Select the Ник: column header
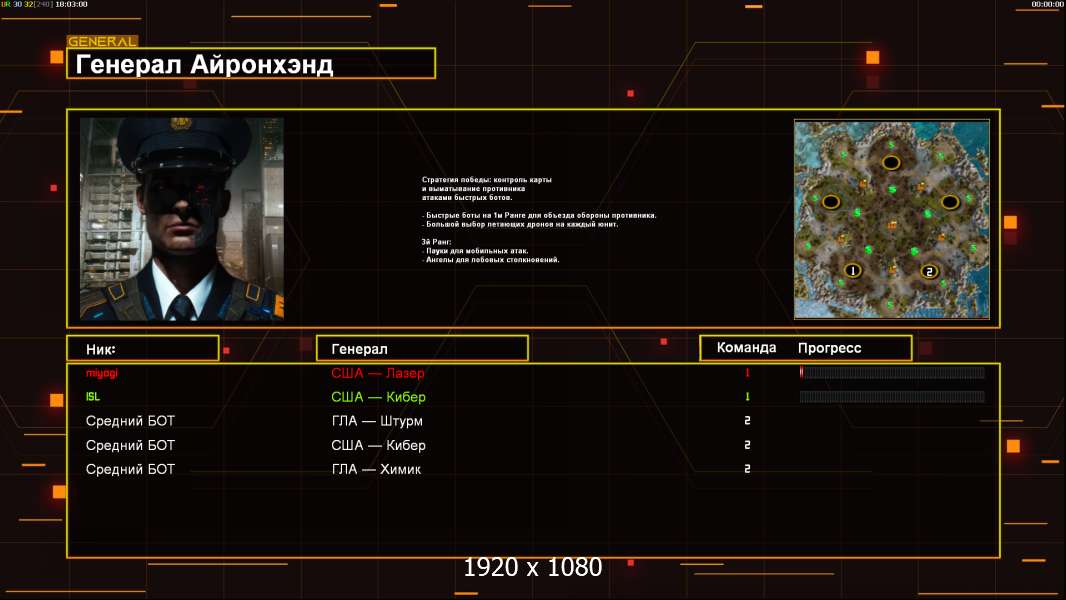This screenshot has width=1066, height=600. (x=143, y=349)
